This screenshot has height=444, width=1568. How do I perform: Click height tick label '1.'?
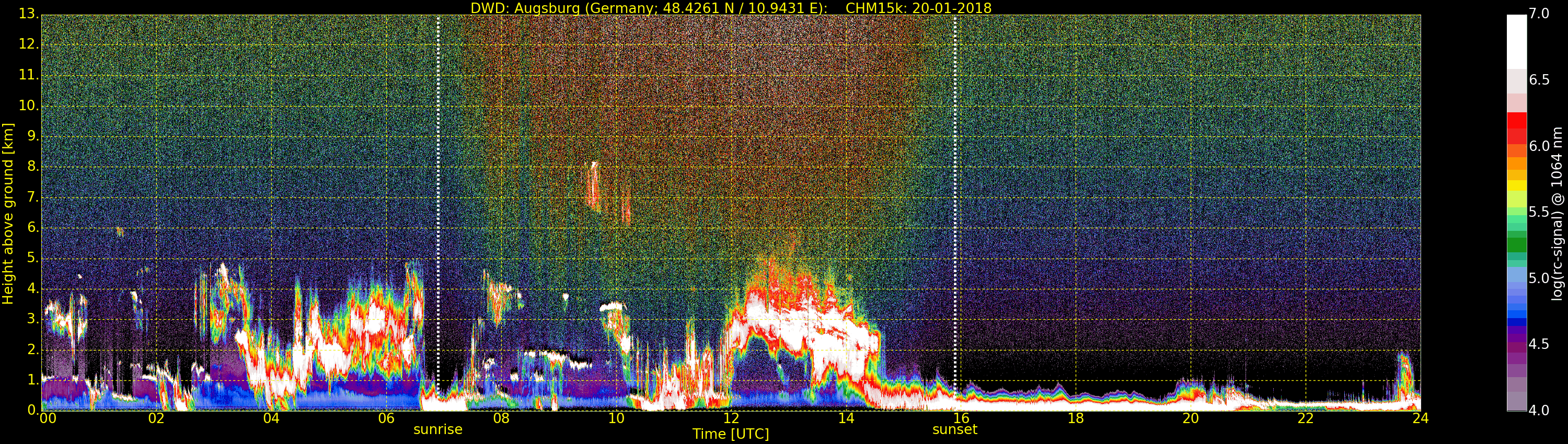point(33,380)
